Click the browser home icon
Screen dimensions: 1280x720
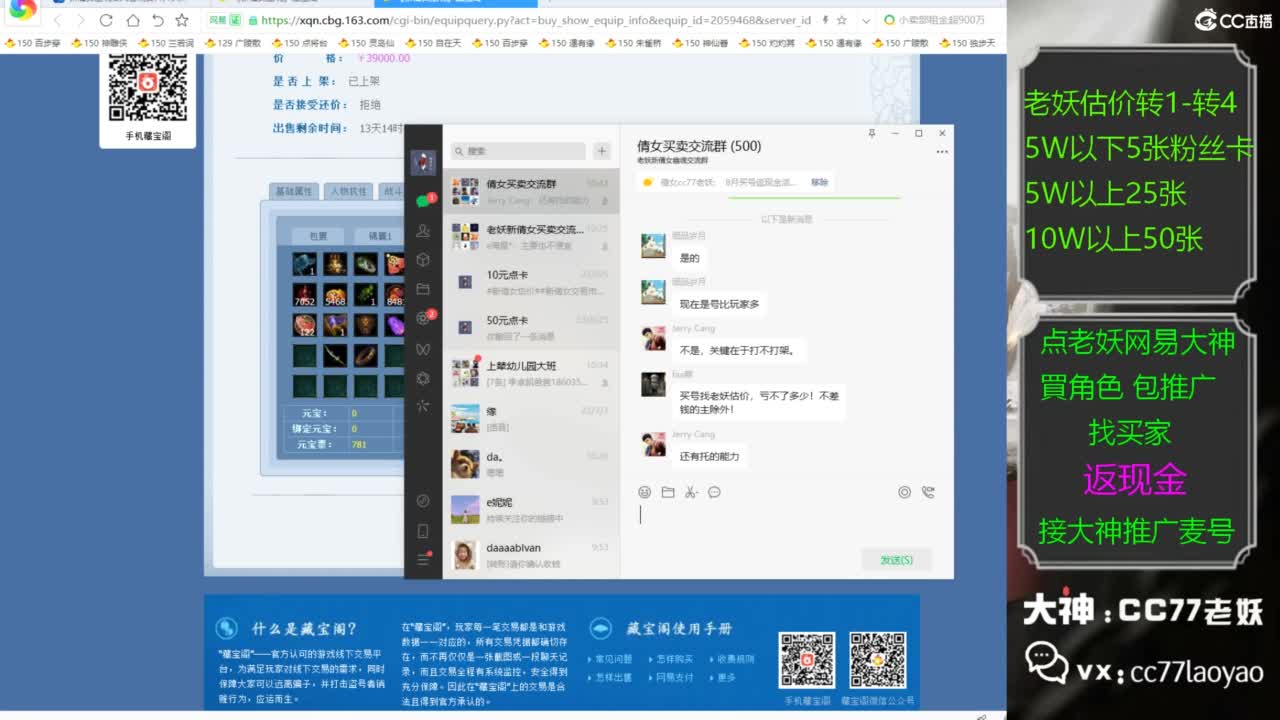tap(134, 18)
